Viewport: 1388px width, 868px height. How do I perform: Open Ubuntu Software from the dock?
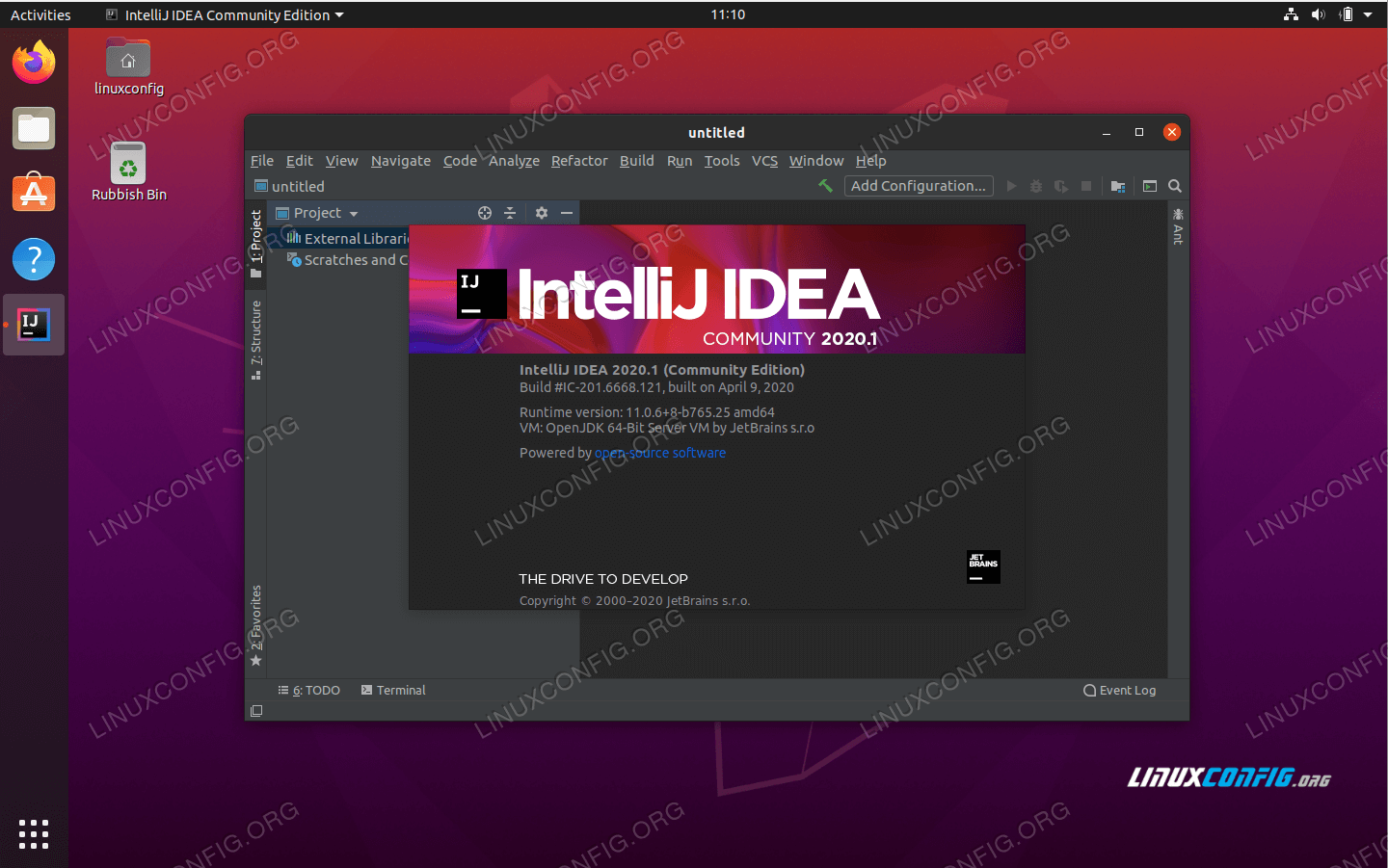(34, 193)
